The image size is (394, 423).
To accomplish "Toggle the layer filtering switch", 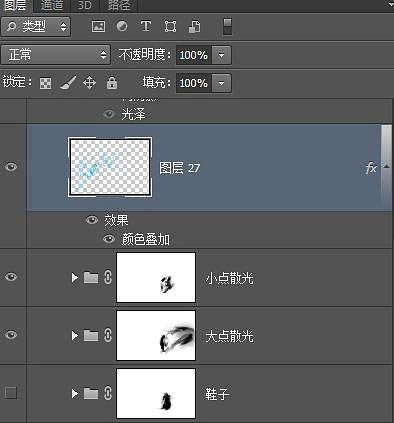I will click(x=227, y=27).
